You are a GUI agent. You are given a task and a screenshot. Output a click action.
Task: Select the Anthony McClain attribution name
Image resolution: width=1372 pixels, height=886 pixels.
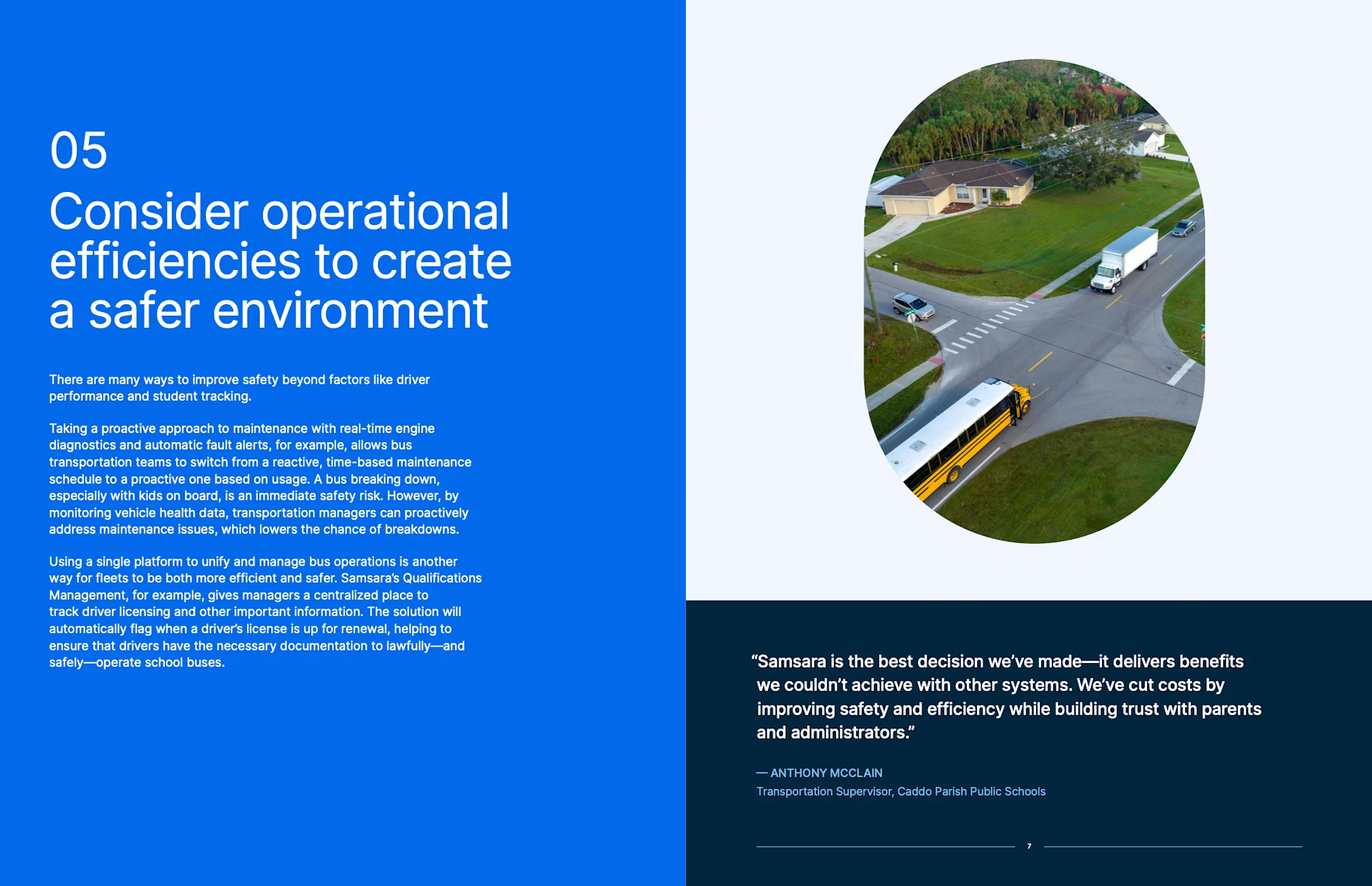pyautogui.click(x=819, y=773)
